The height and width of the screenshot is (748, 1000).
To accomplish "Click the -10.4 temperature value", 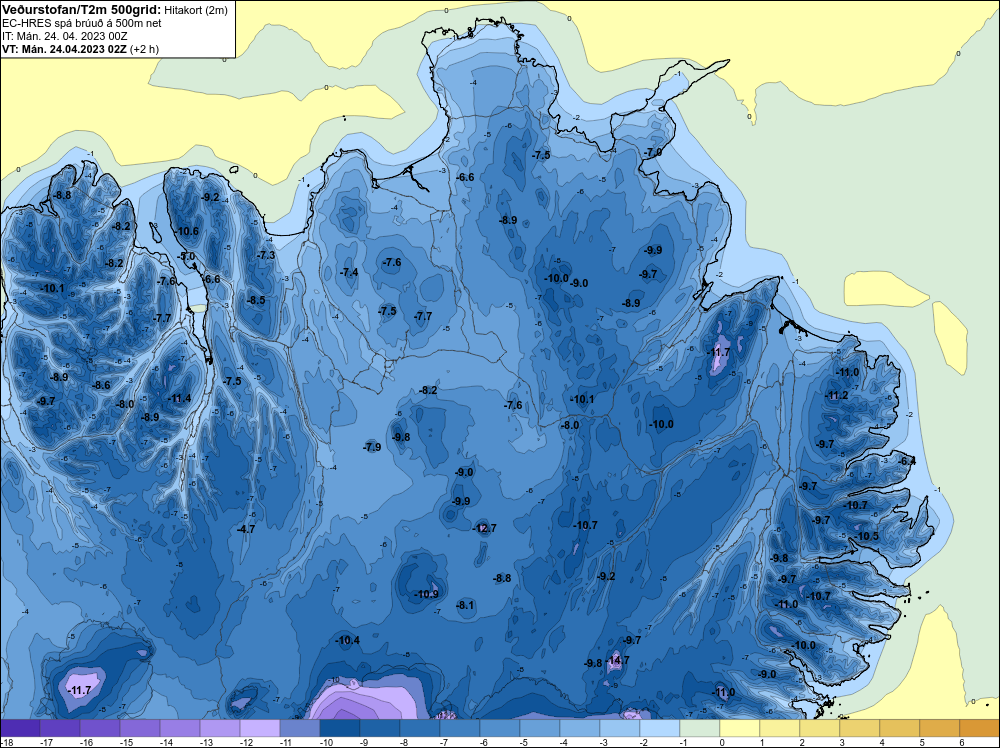I will [347, 640].
